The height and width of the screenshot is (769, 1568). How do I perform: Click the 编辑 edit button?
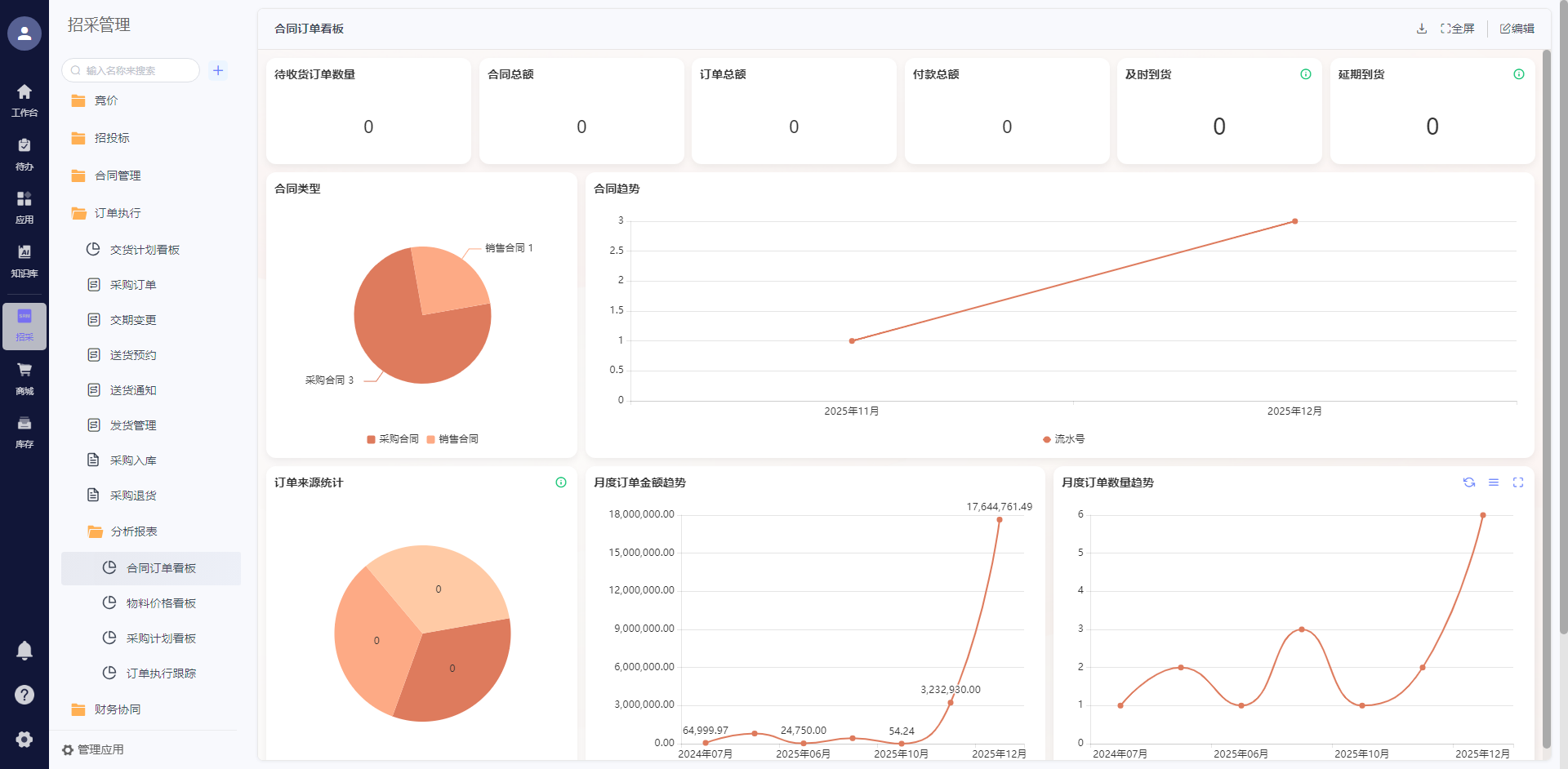[x=1517, y=29]
